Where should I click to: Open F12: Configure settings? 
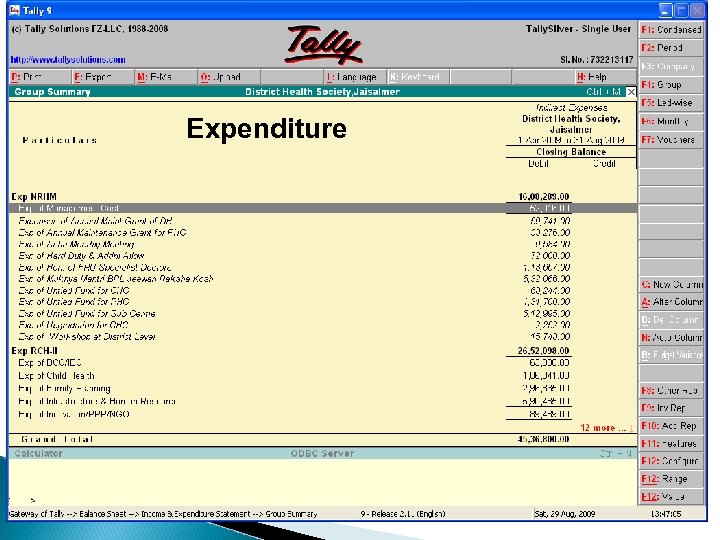[x=671, y=461]
